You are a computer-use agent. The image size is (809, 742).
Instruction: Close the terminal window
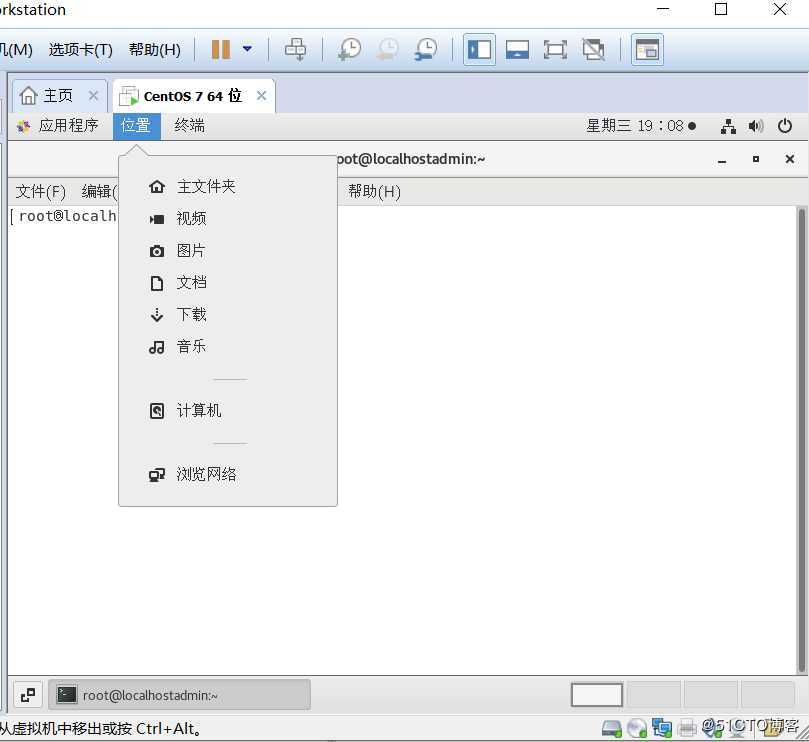[x=789, y=159]
